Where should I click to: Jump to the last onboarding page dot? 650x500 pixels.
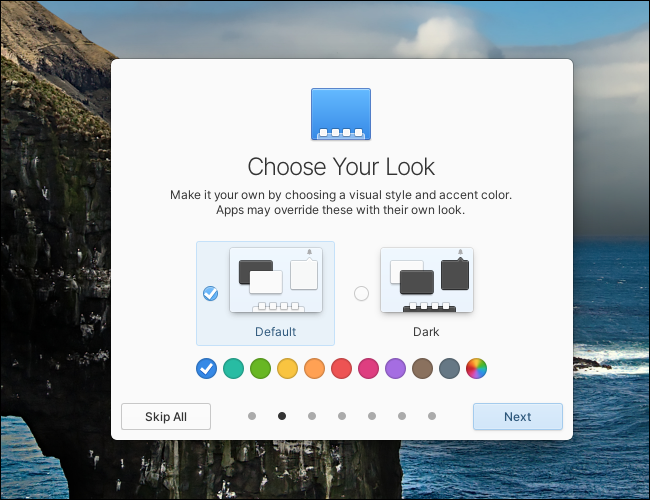(x=432, y=416)
